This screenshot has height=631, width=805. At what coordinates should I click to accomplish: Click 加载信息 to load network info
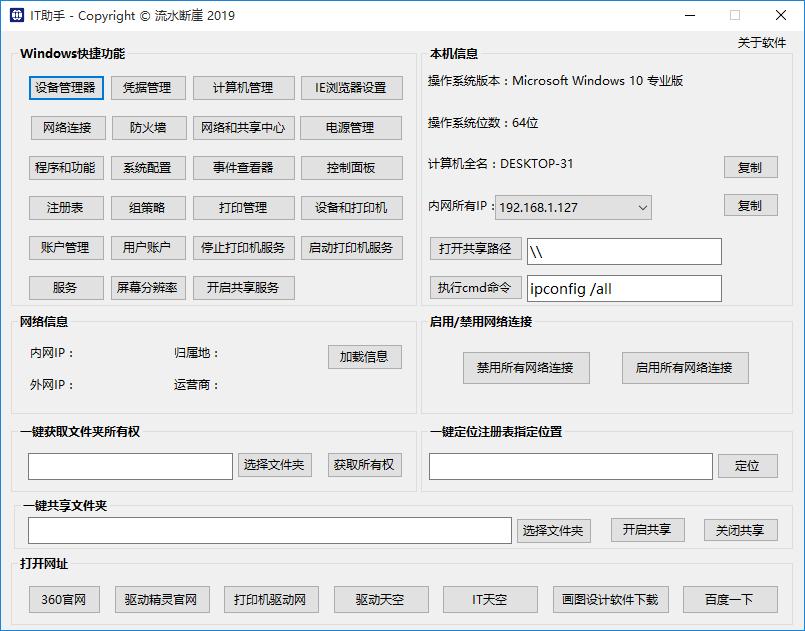[365, 357]
